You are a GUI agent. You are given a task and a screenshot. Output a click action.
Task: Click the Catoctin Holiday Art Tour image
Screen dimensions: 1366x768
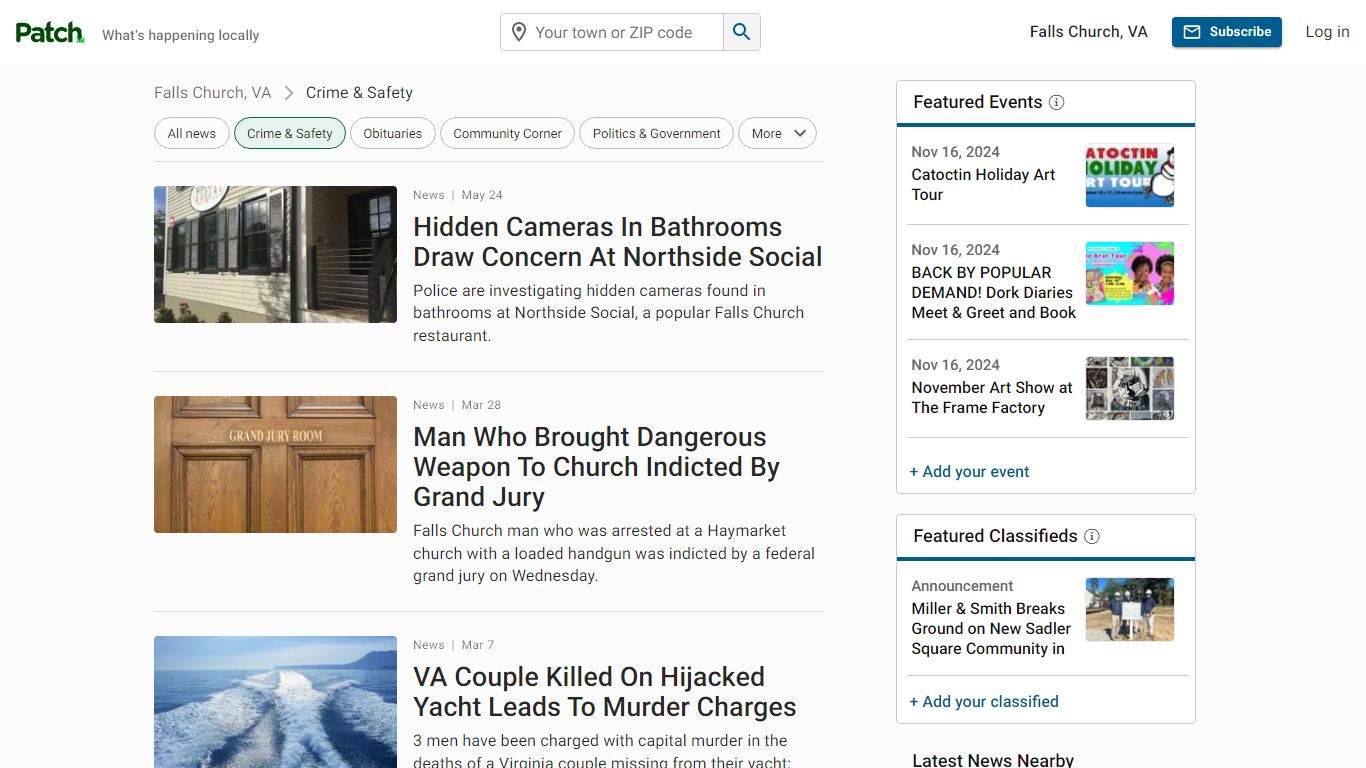[x=1130, y=175]
